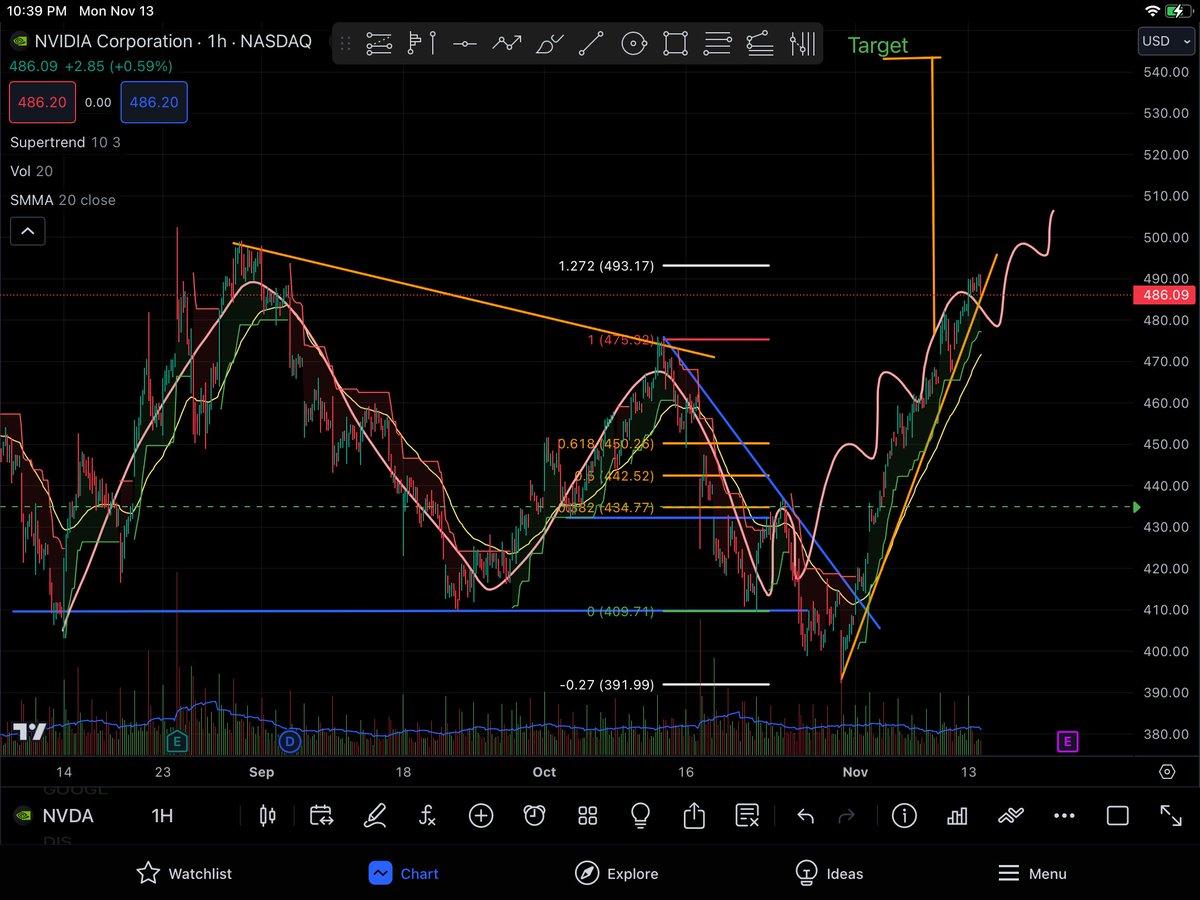This screenshot has width=1200, height=900.
Task: Share the chart with the share icon
Action: (694, 816)
